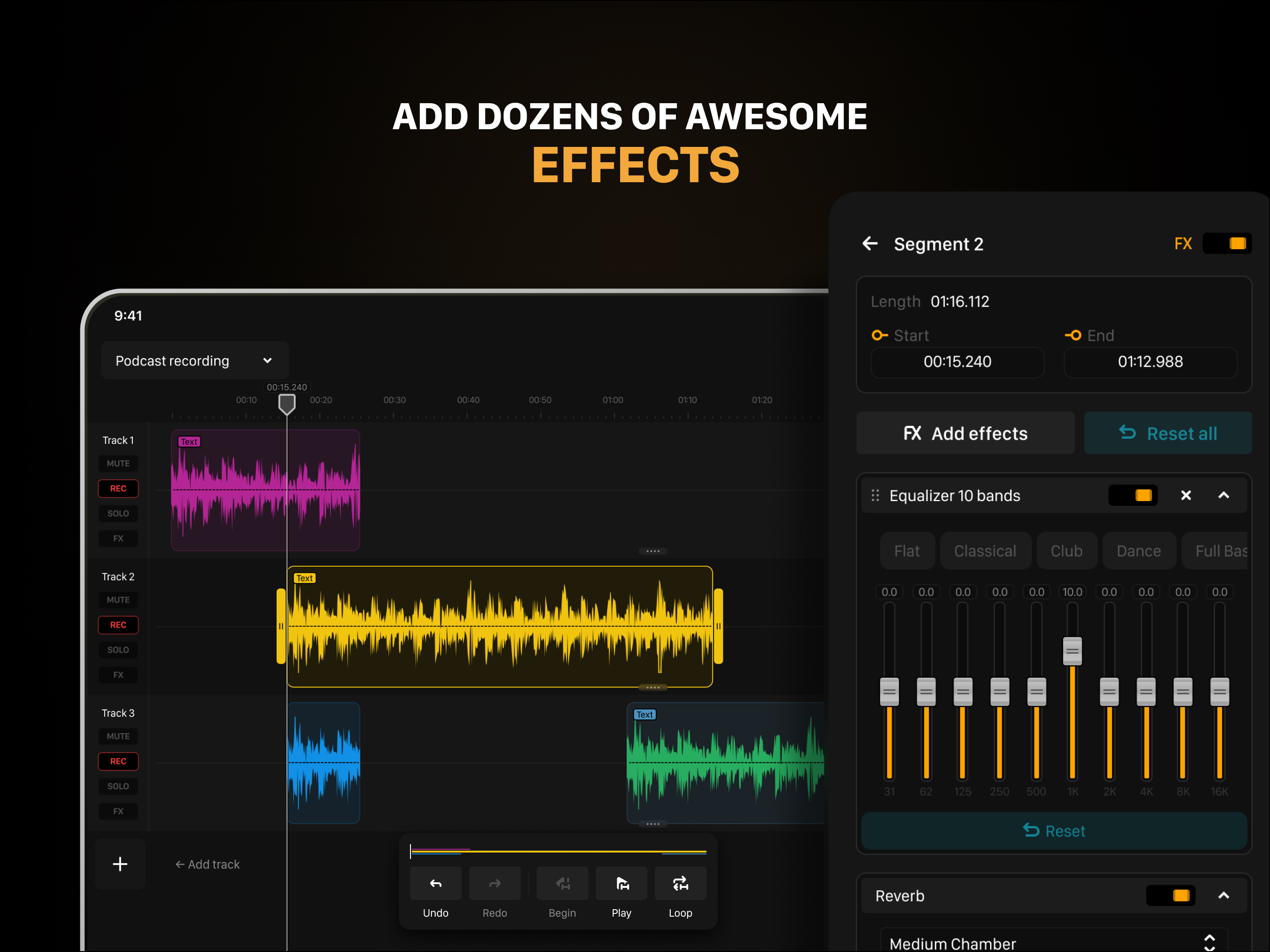Click the 16K band slider handle
This screenshot has width=1270, height=952.
[1219, 692]
